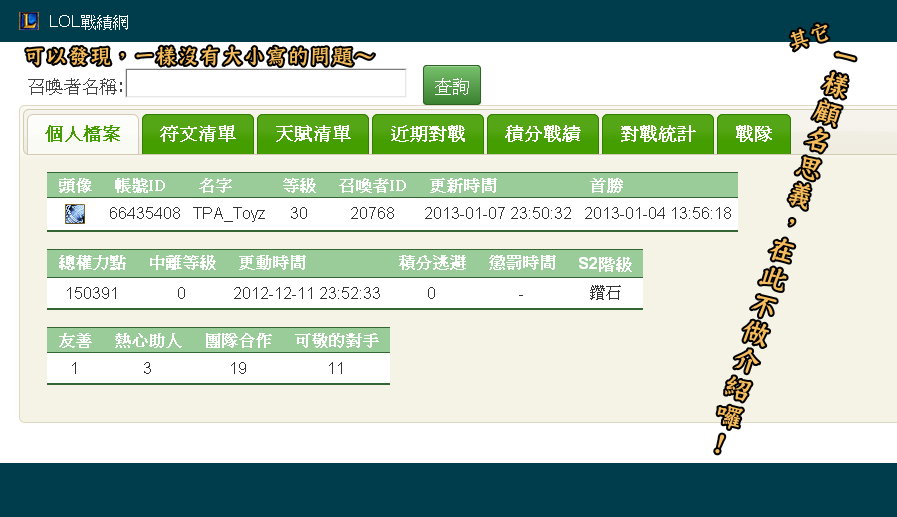Focus the 召喚者名稱 input field
Image resolution: width=897 pixels, height=517 pixels.
tap(266, 83)
